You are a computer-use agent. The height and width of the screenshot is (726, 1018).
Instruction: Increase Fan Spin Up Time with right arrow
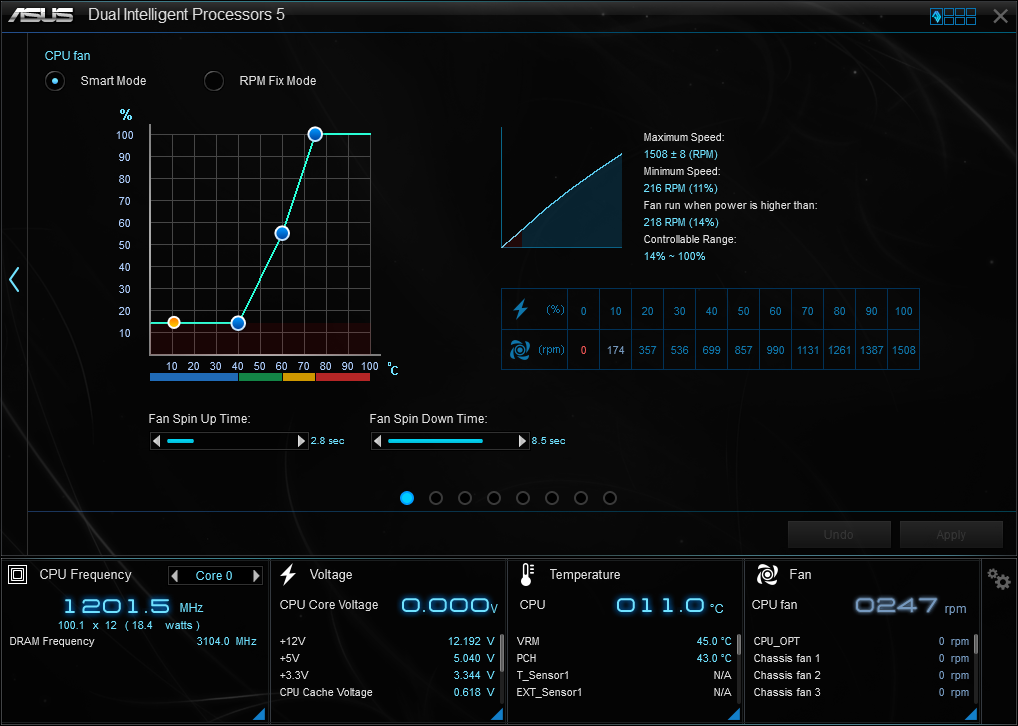[301, 441]
